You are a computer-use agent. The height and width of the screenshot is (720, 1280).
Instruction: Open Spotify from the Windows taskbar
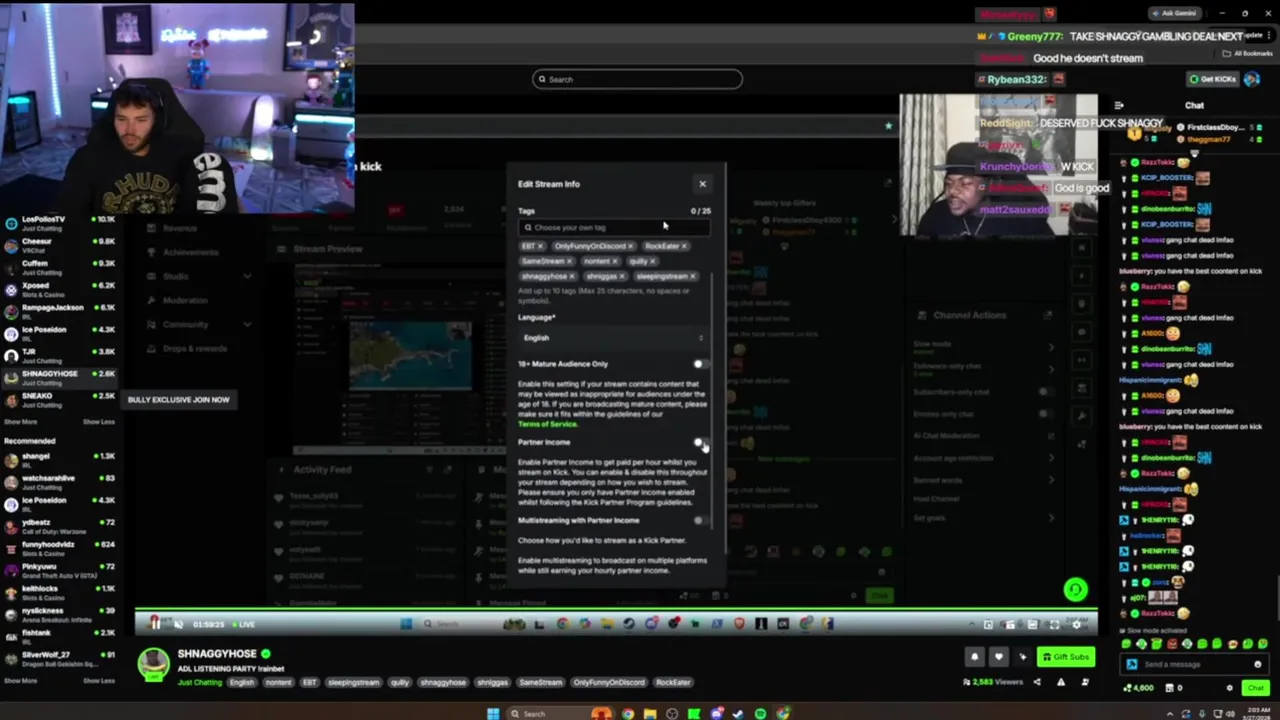click(x=760, y=713)
